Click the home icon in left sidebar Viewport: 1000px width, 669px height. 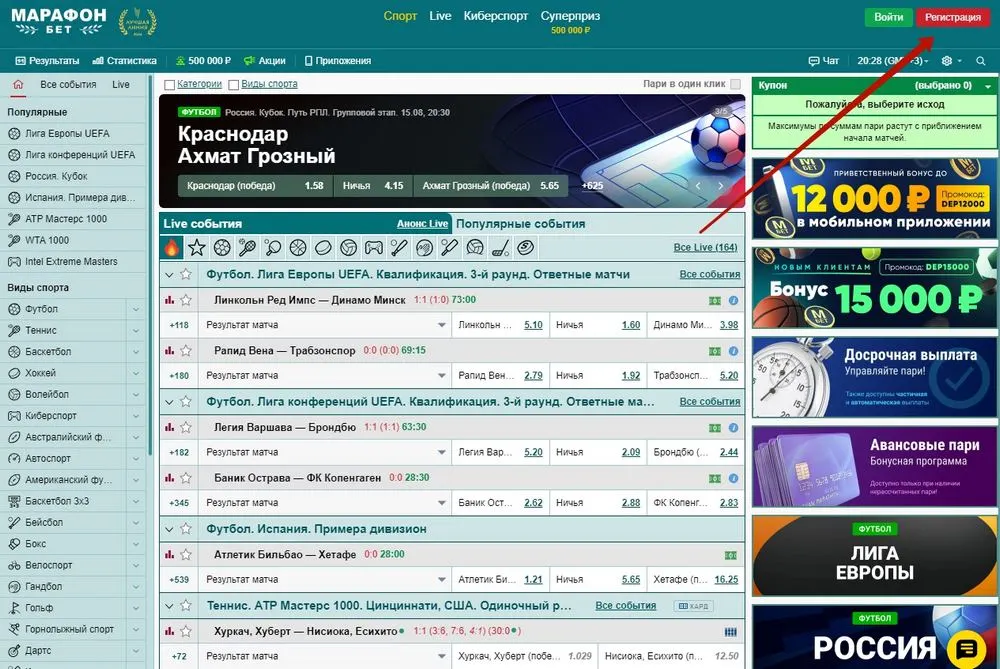pos(18,85)
